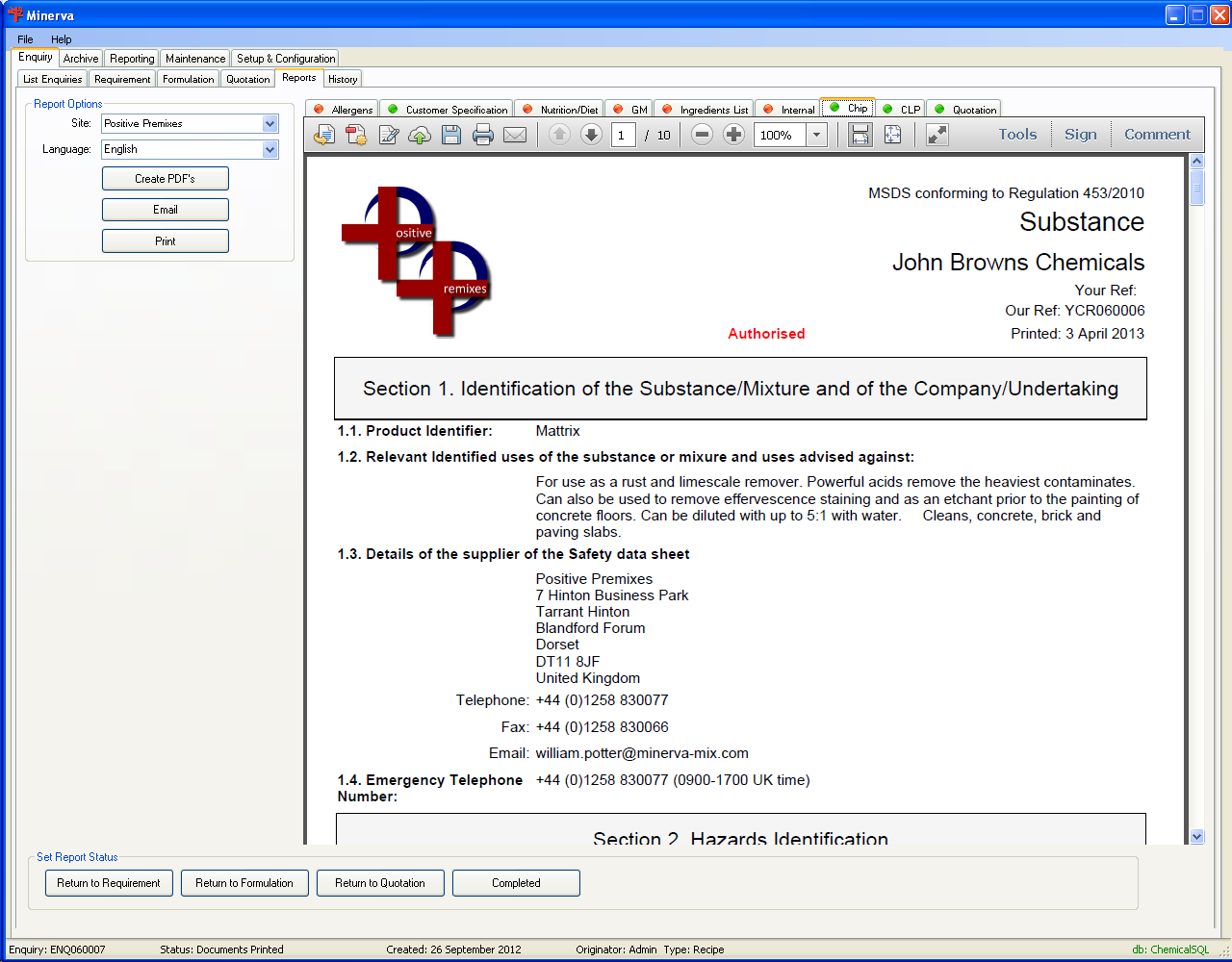The height and width of the screenshot is (962, 1232).
Task: Open the Tools pane in PDF viewer
Action: coord(1017,135)
